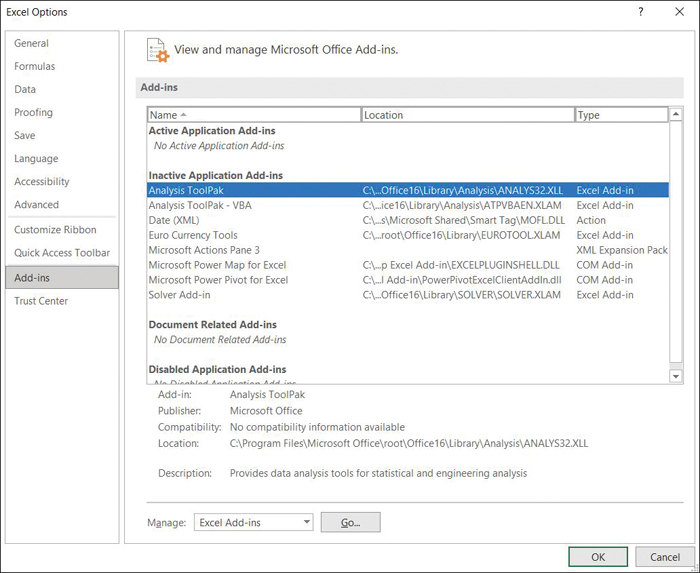700x573 pixels.
Task: Click the EXCELPLUGINSHELL.DLL location cell
Action: (461, 265)
